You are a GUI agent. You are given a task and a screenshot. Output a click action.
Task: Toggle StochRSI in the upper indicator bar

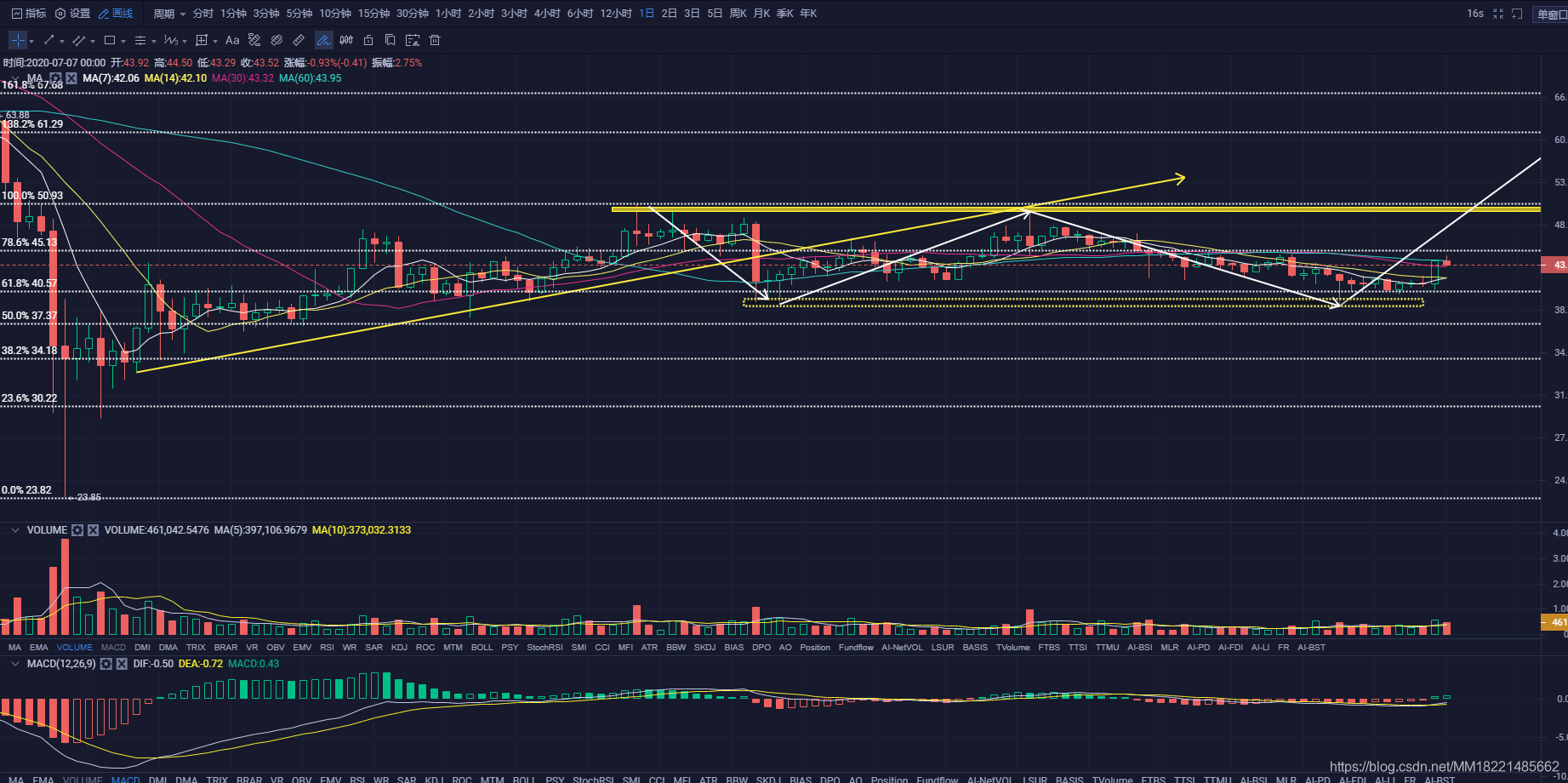pyautogui.click(x=545, y=648)
